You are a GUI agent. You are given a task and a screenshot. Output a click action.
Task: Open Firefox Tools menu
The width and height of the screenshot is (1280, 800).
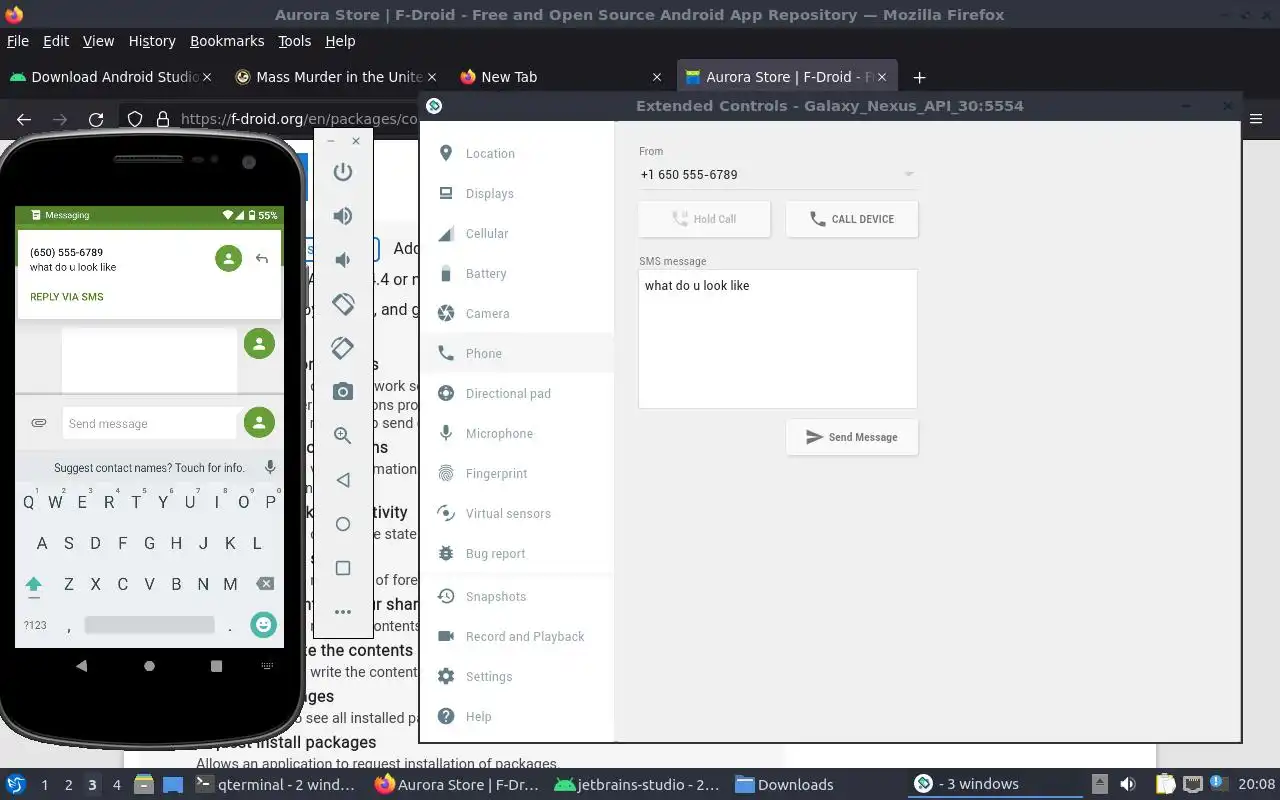point(295,41)
